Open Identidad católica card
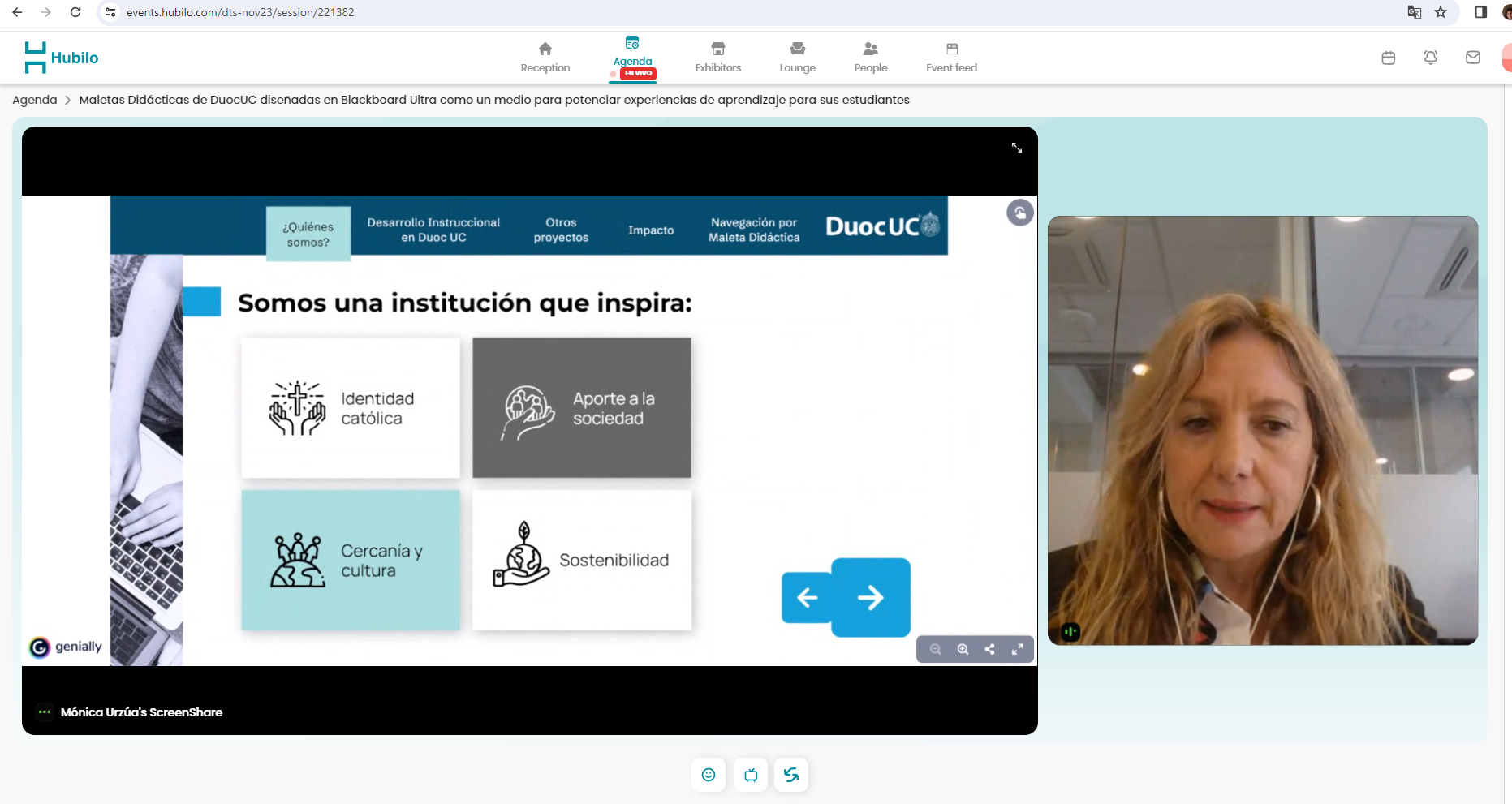Viewport: 1512px width, 804px height. pos(351,407)
